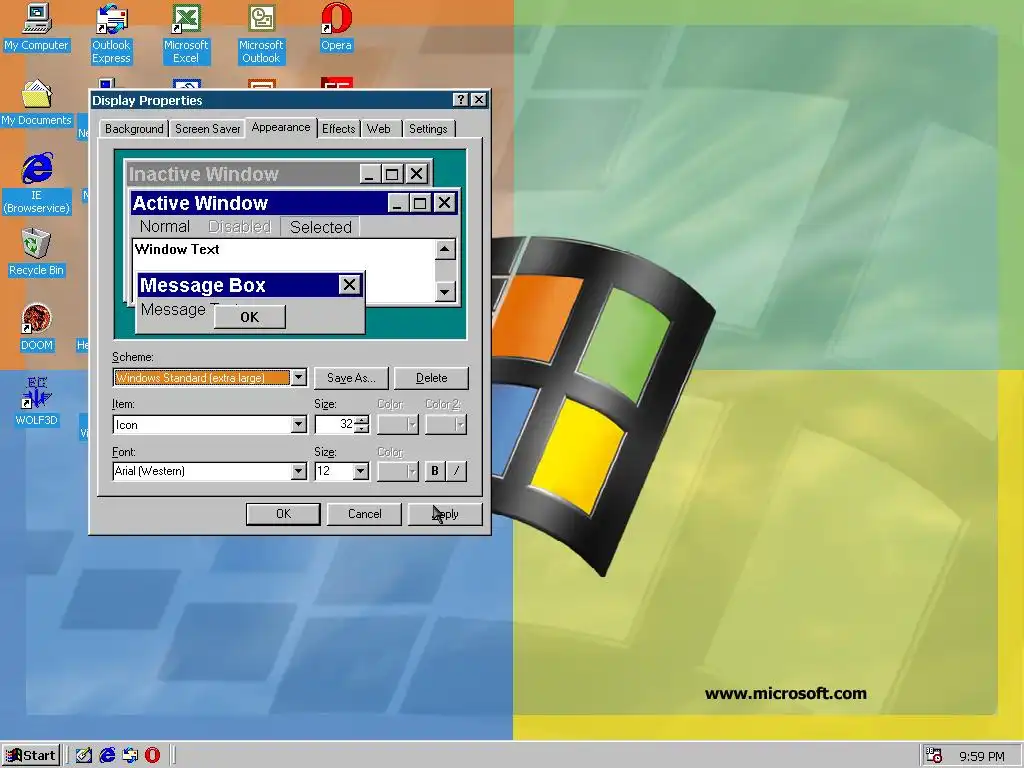Viewport: 1024px width, 768px height.
Task: Expand the Scheme dropdown arrow
Action: click(298, 377)
